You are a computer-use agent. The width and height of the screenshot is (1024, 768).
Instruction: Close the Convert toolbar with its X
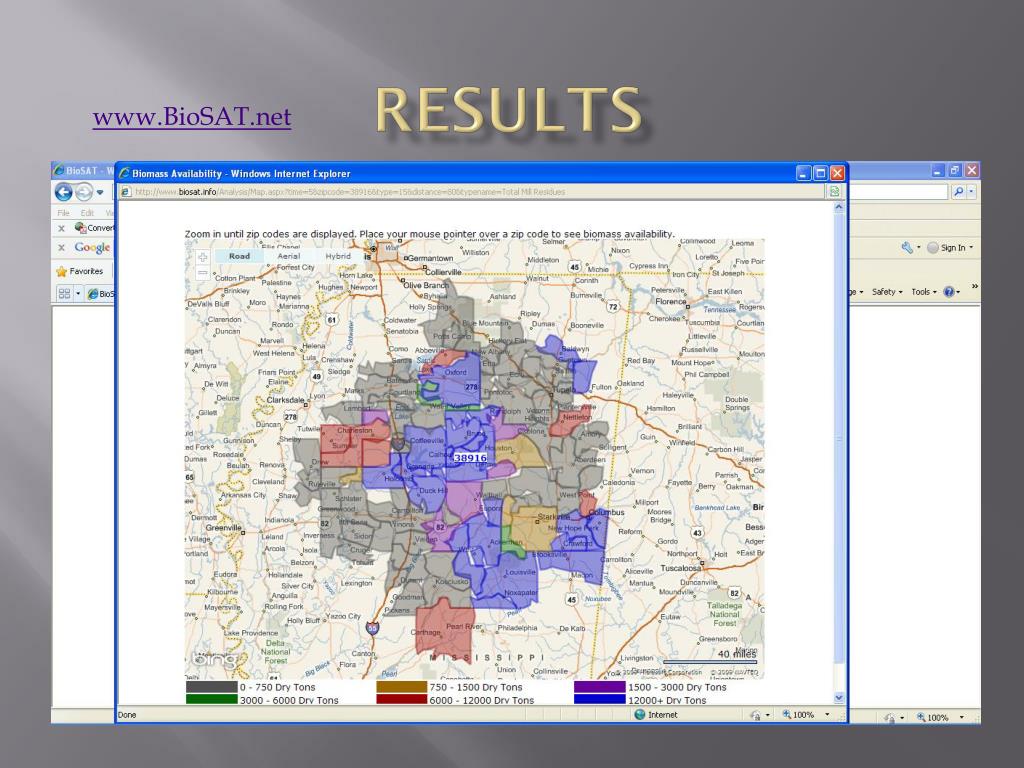coord(61,229)
